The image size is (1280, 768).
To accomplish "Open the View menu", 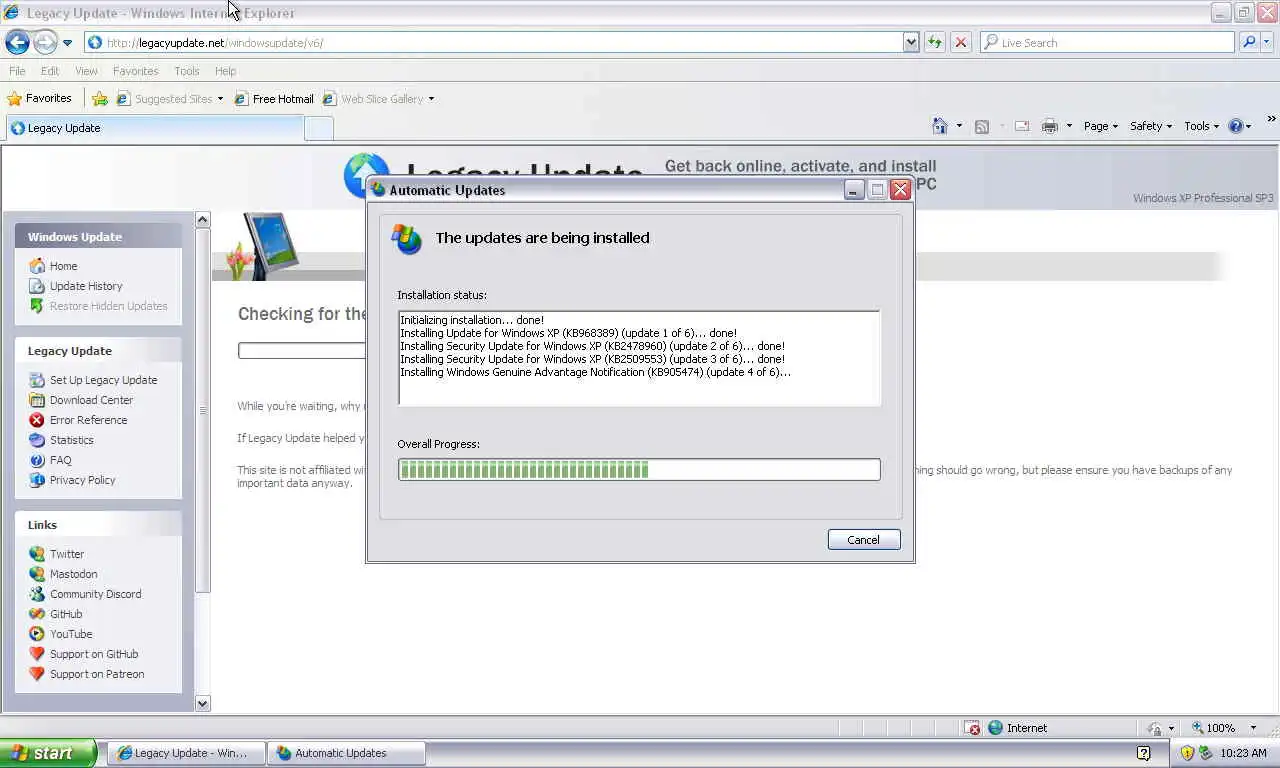I will click(86, 71).
